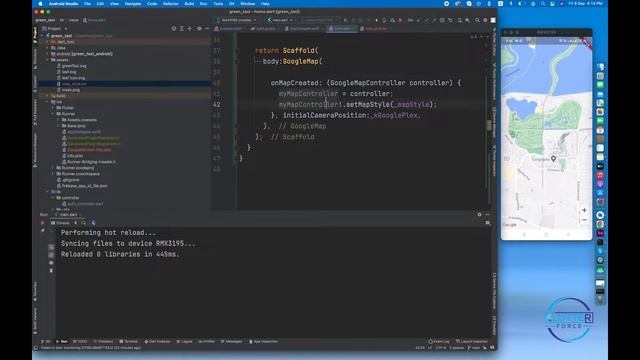Open the Terminal tool window
The height and width of the screenshot is (360, 640).
(x=129, y=342)
